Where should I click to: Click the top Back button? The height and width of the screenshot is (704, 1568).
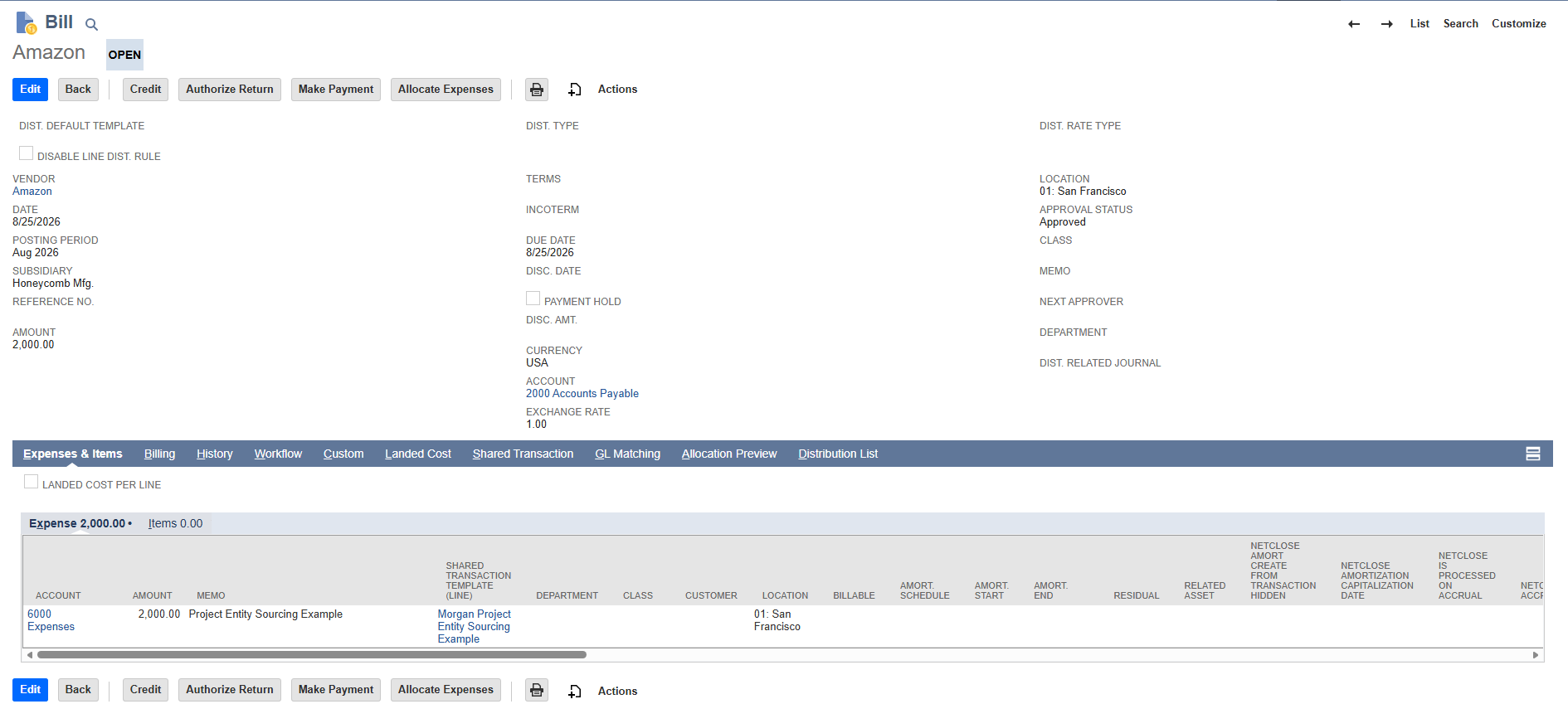(x=78, y=90)
